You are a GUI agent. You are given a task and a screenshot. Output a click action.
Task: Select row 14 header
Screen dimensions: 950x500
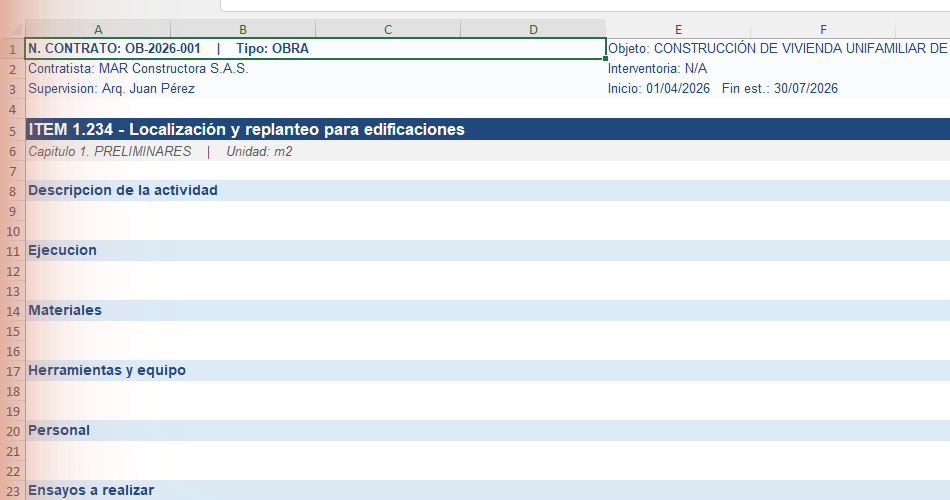pos(13,312)
